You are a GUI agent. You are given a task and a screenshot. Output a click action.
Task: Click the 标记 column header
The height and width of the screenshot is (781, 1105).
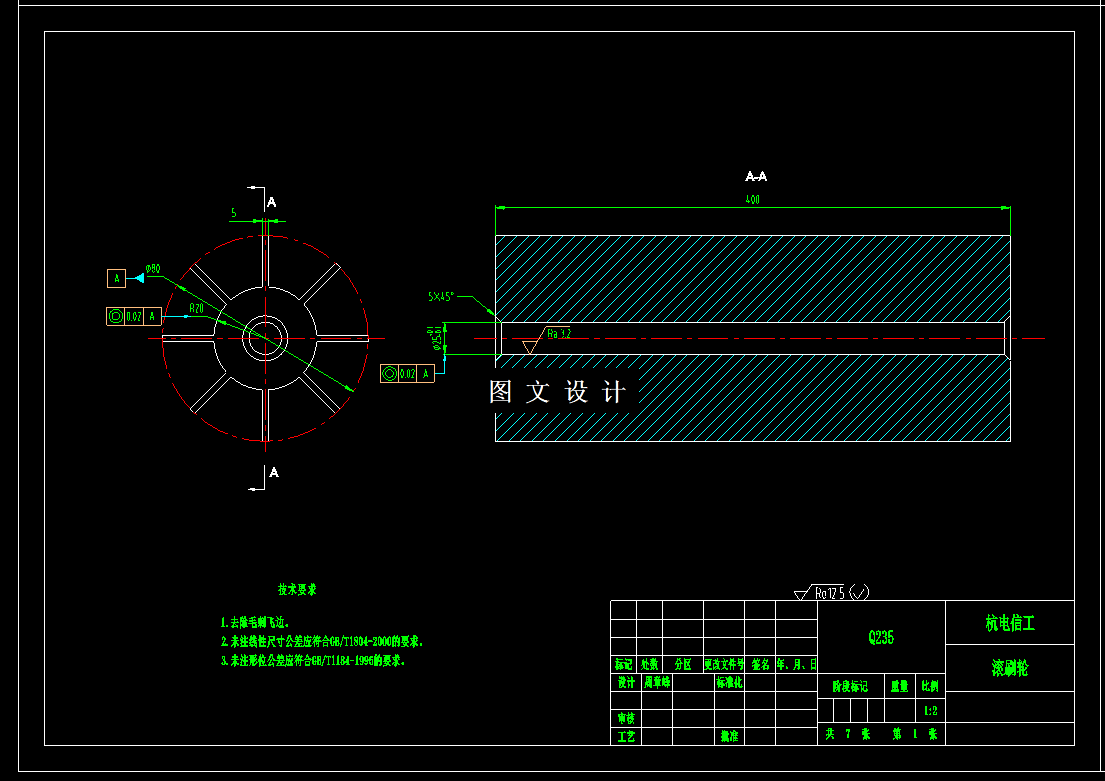624,664
